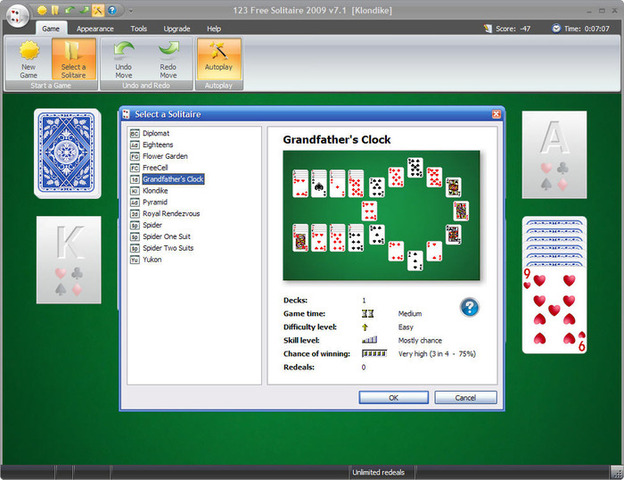
Task: Click the sun New Game quick-access icon
Action: [x=42, y=10]
